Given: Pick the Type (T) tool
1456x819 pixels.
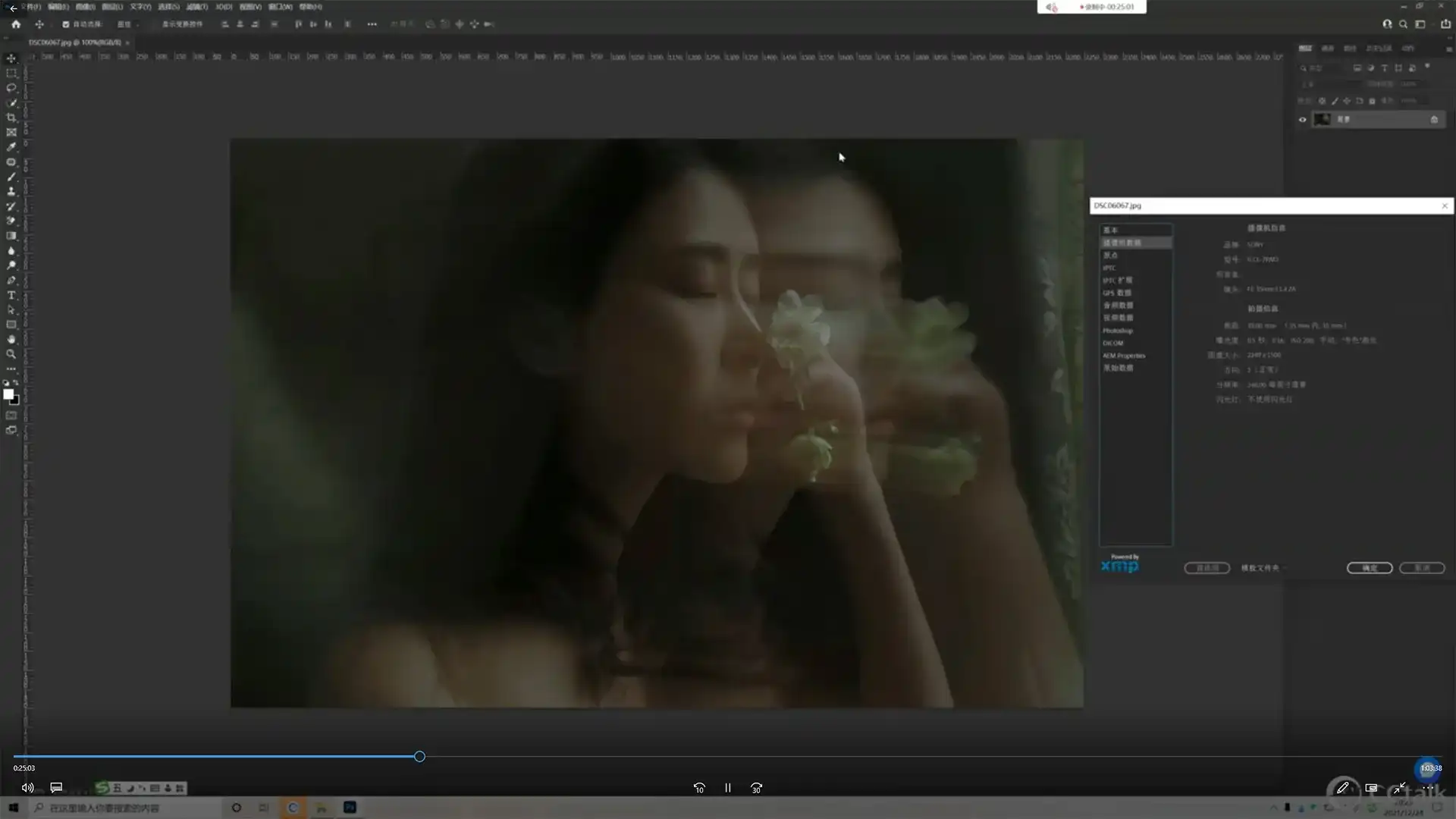Looking at the screenshot, I should coord(11,295).
